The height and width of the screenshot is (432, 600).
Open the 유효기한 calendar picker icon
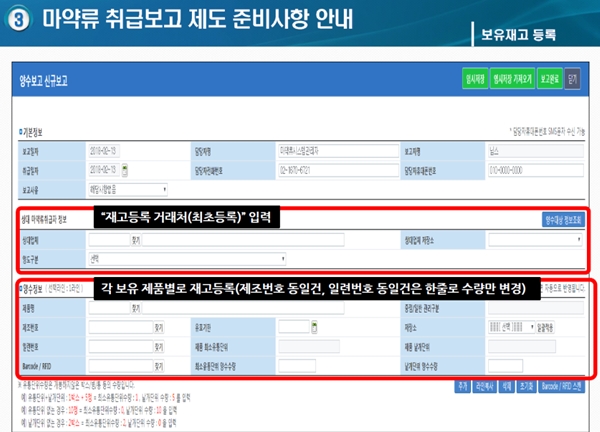pos(314,326)
